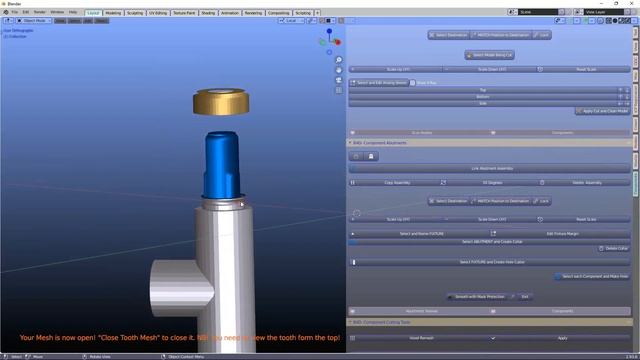This screenshot has height=360, width=640.
Task: Switch perspective/orthographic grid icon
Action: click(x=339, y=90)
